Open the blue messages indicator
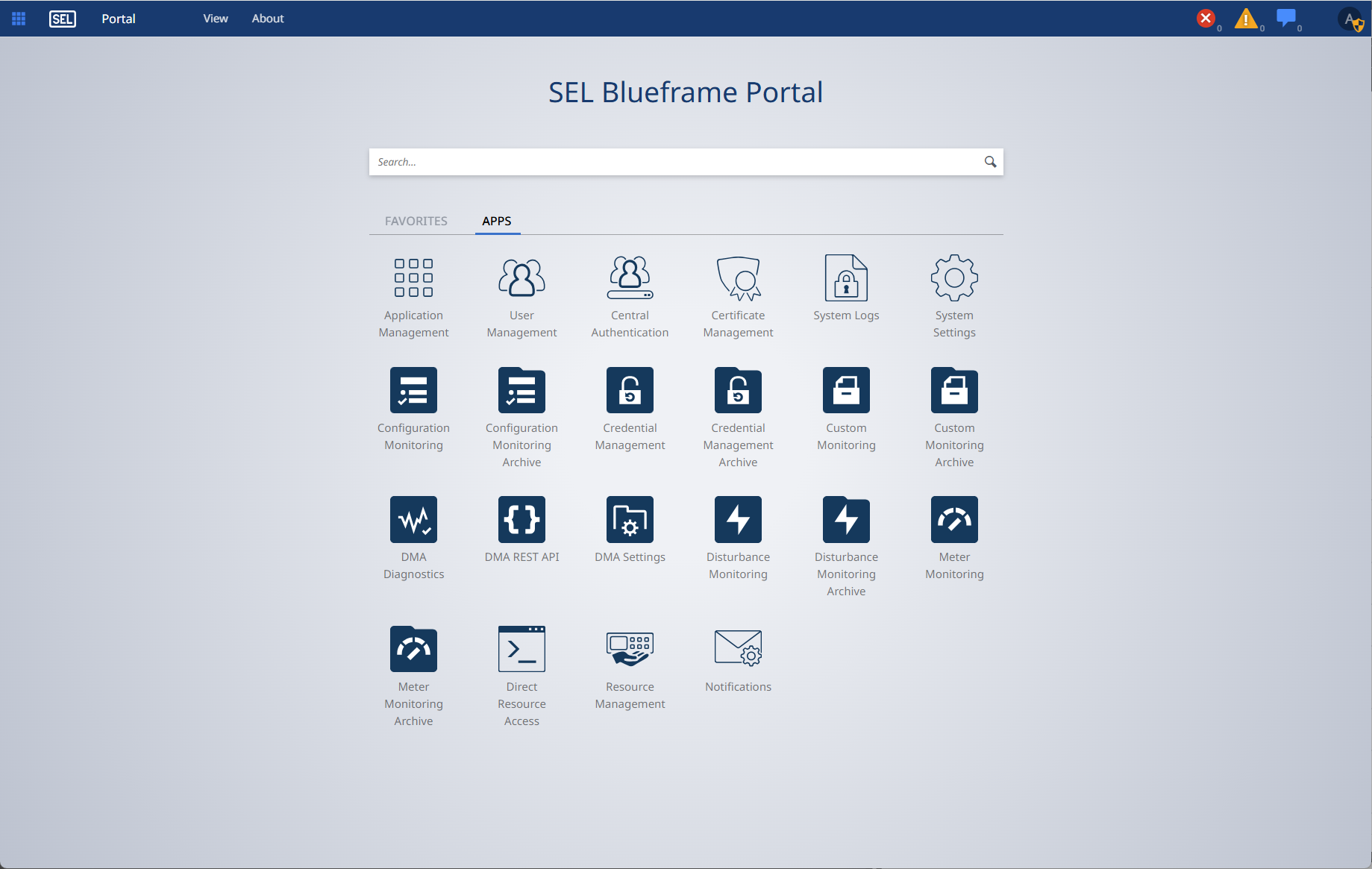1372x869 pixels. click(x=1286, y=18)
